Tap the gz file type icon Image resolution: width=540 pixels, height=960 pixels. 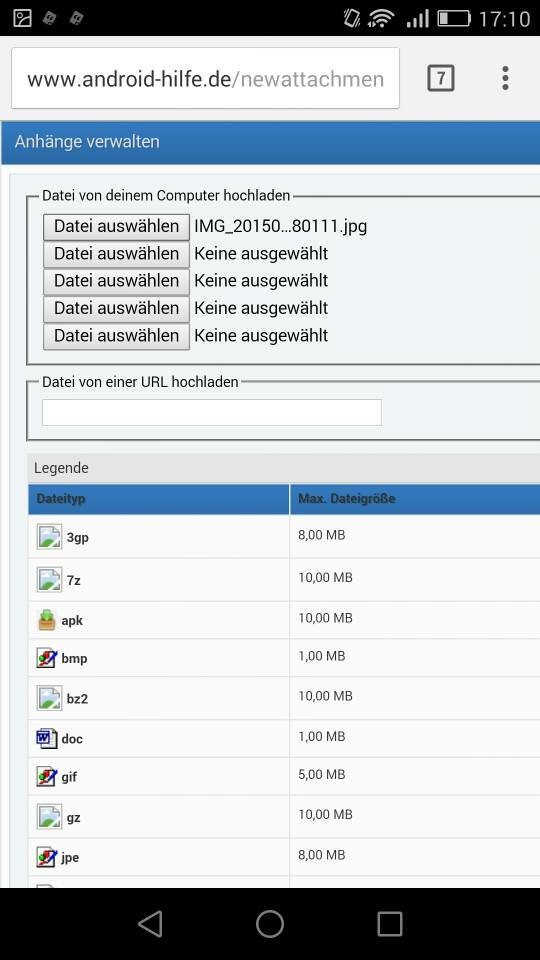click(x=49, y=817)
